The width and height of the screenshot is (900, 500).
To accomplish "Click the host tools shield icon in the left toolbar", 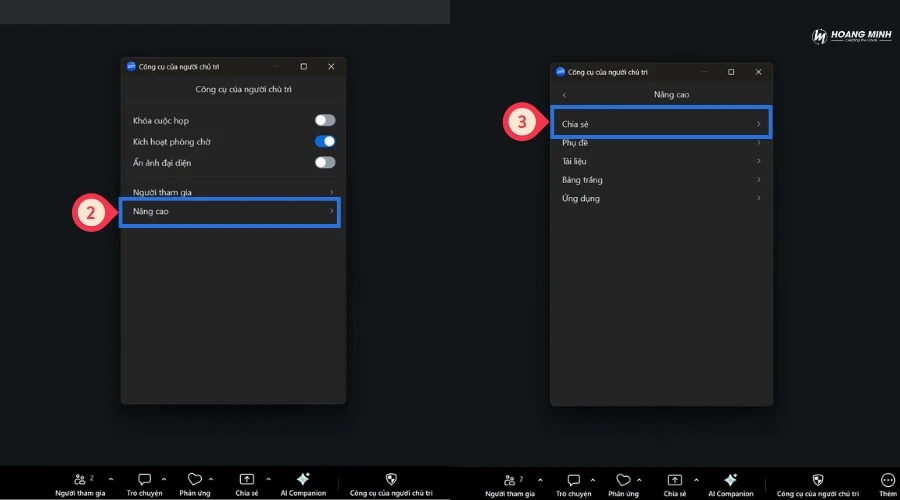I will pyautogui.click(x=391, y=480).
